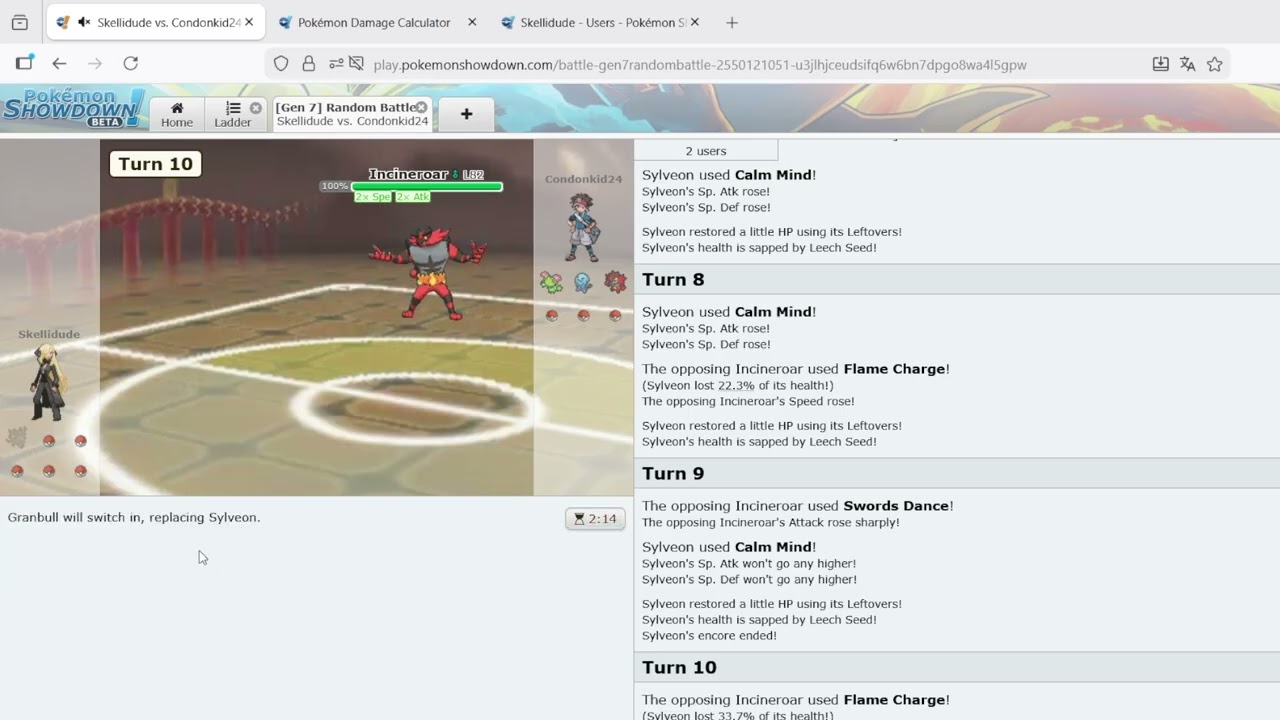Click Condonkid24 trainer avatar

point(583,227)
